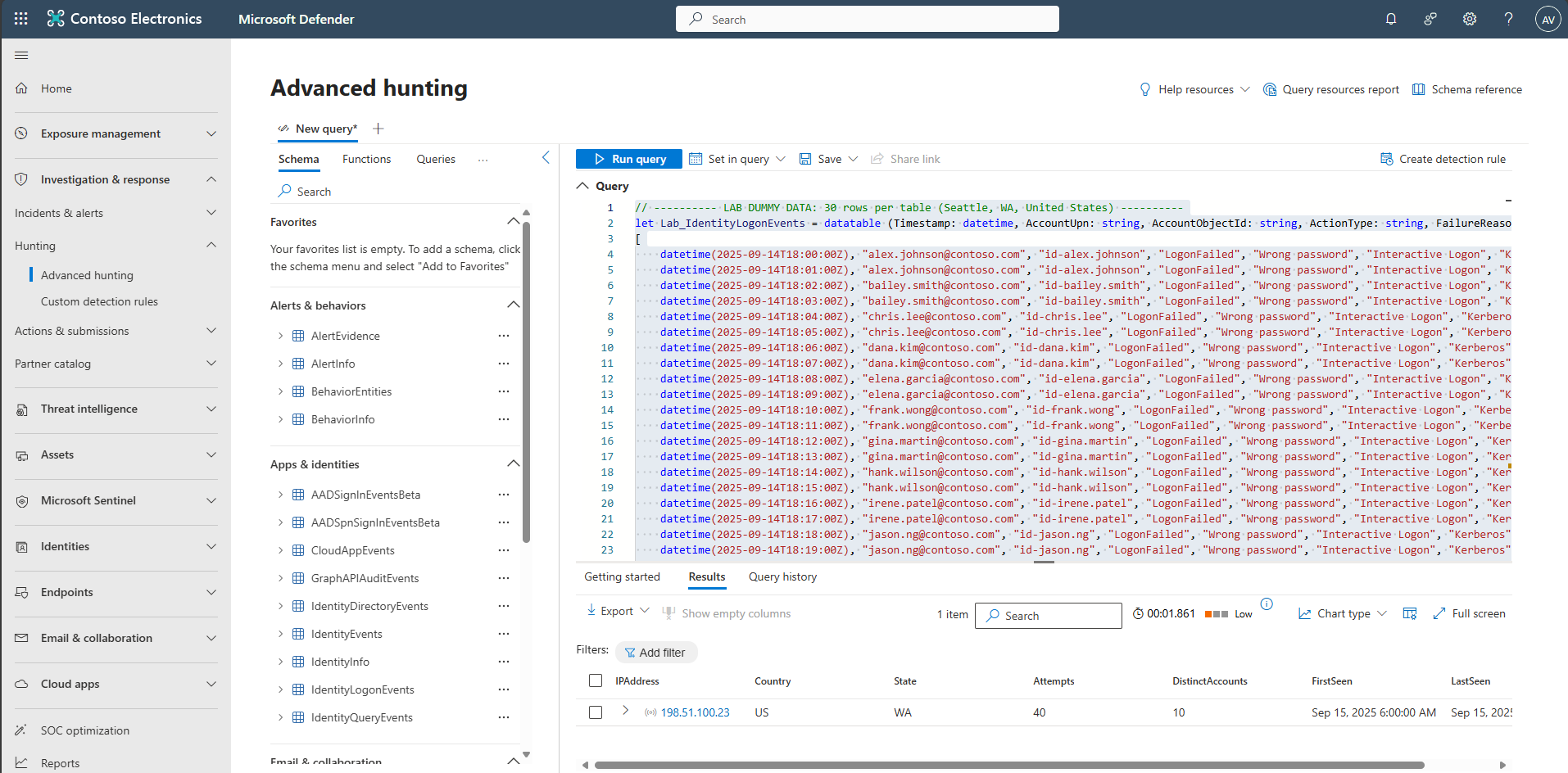Switch to the Schema tab
This screenshot has height=773, width=1568.
click(299, 159)
